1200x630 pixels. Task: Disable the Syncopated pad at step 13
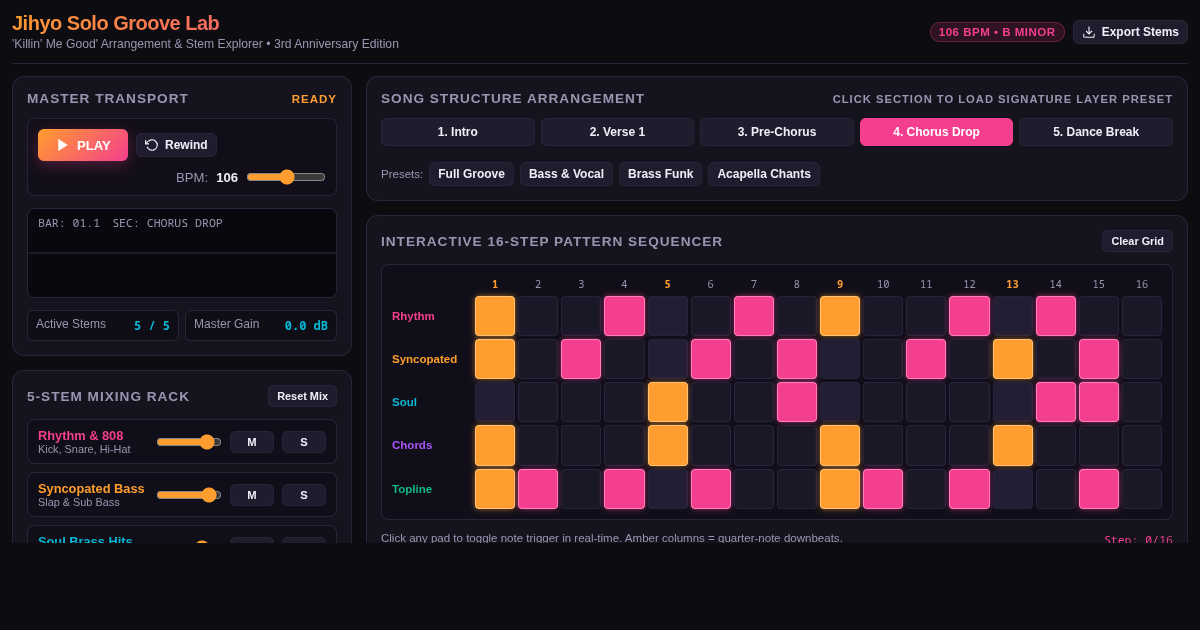pyautogui.click(x=1013, y=359)
